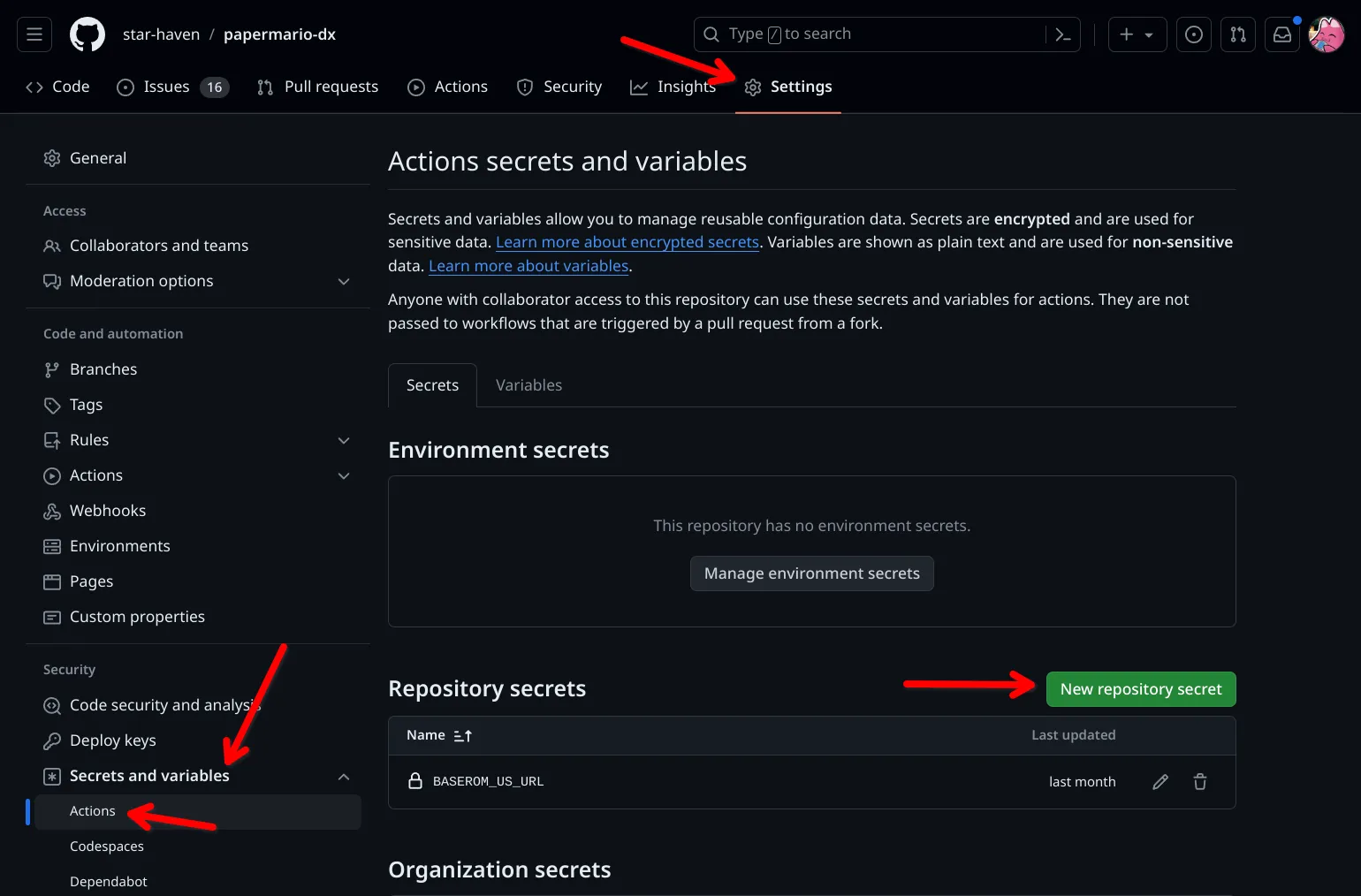Open the Insights repository tab
This screenshot has width=1361, height=896.
click(x=673, y=87)
